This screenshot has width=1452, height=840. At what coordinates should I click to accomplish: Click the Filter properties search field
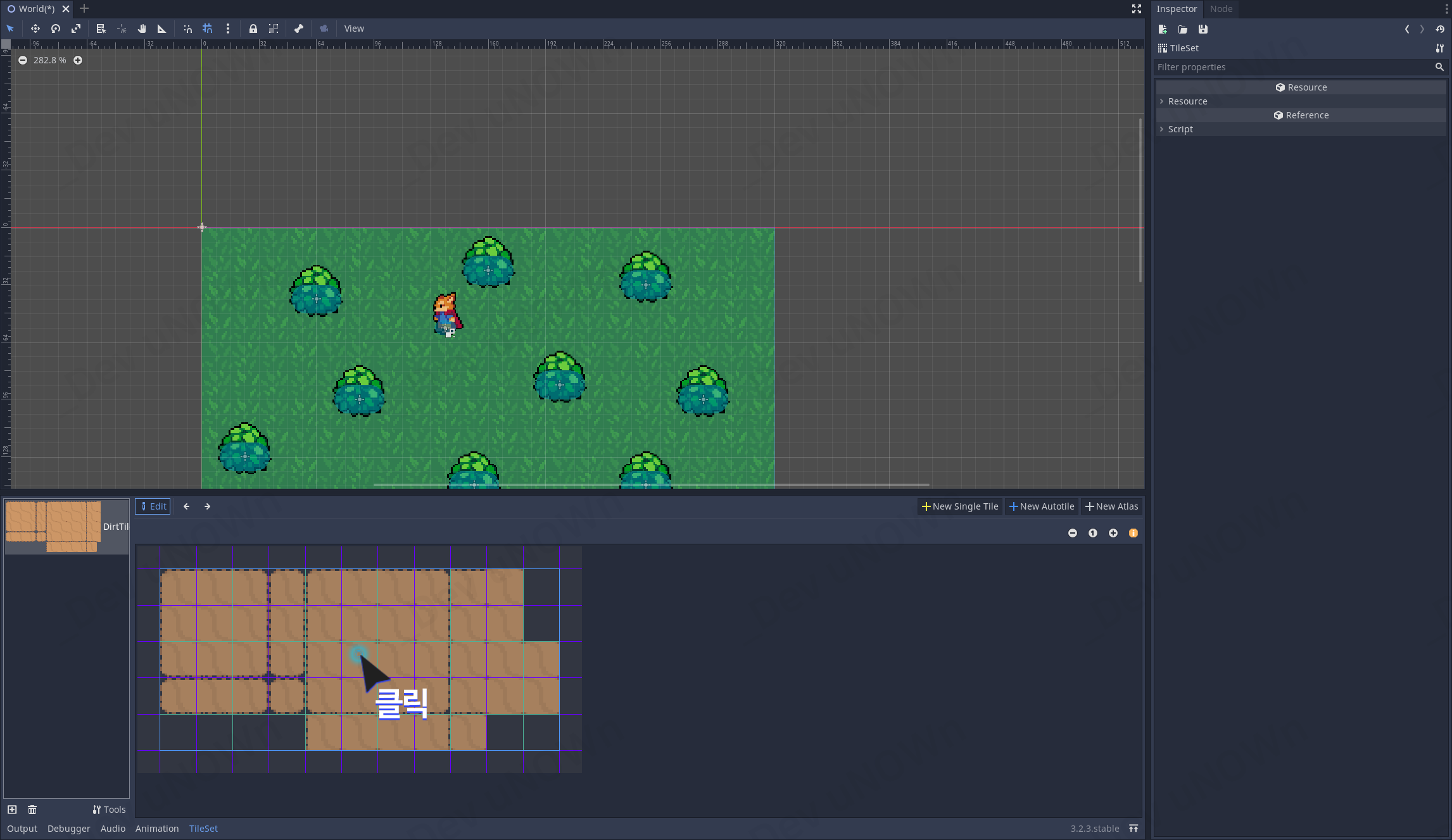[1292, 67]
